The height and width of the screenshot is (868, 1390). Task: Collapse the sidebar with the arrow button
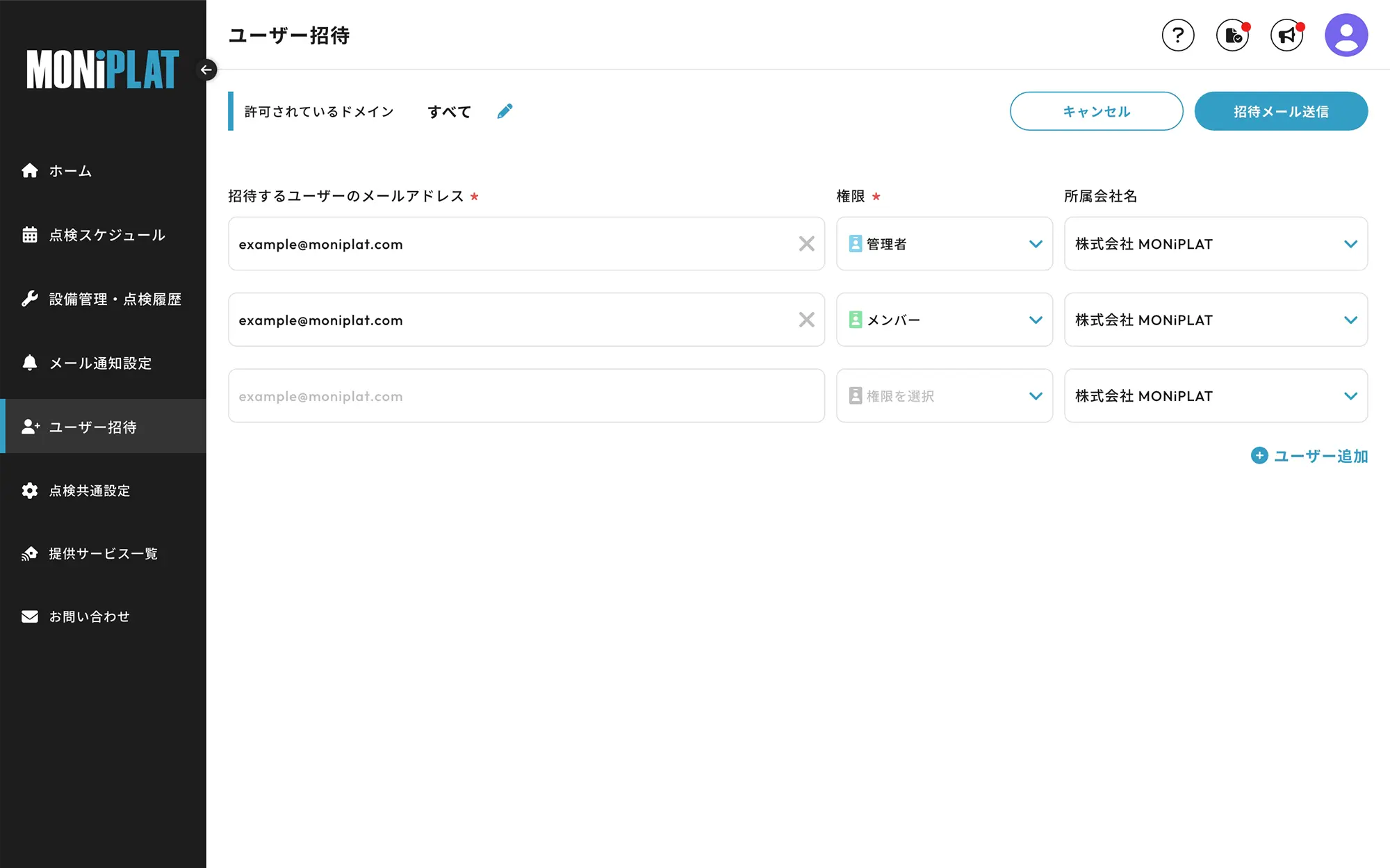tap(206, 69)
